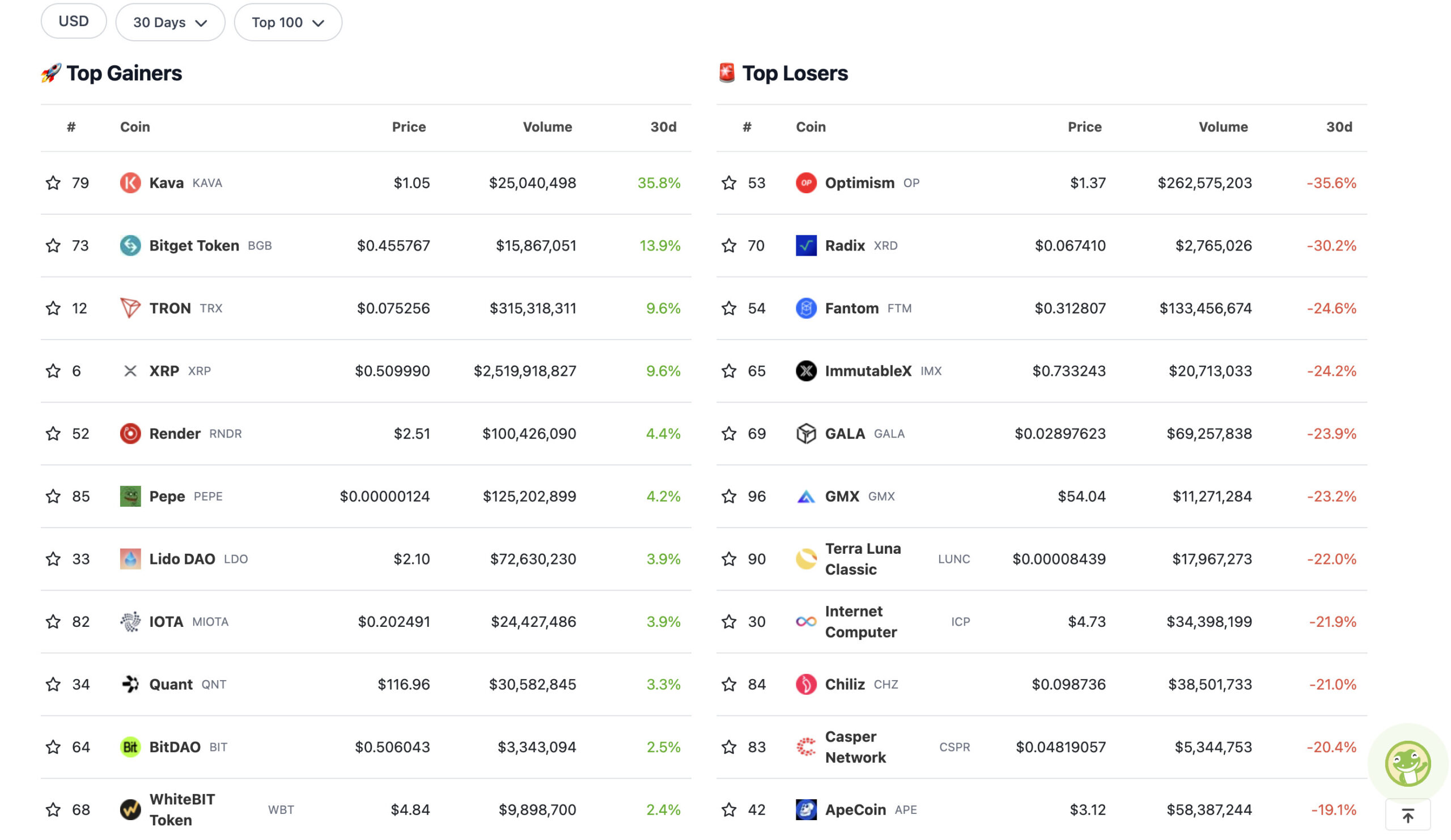Click the Pepe frog logo
This screenshot has width=1451, height=840.
pos(130,497)
